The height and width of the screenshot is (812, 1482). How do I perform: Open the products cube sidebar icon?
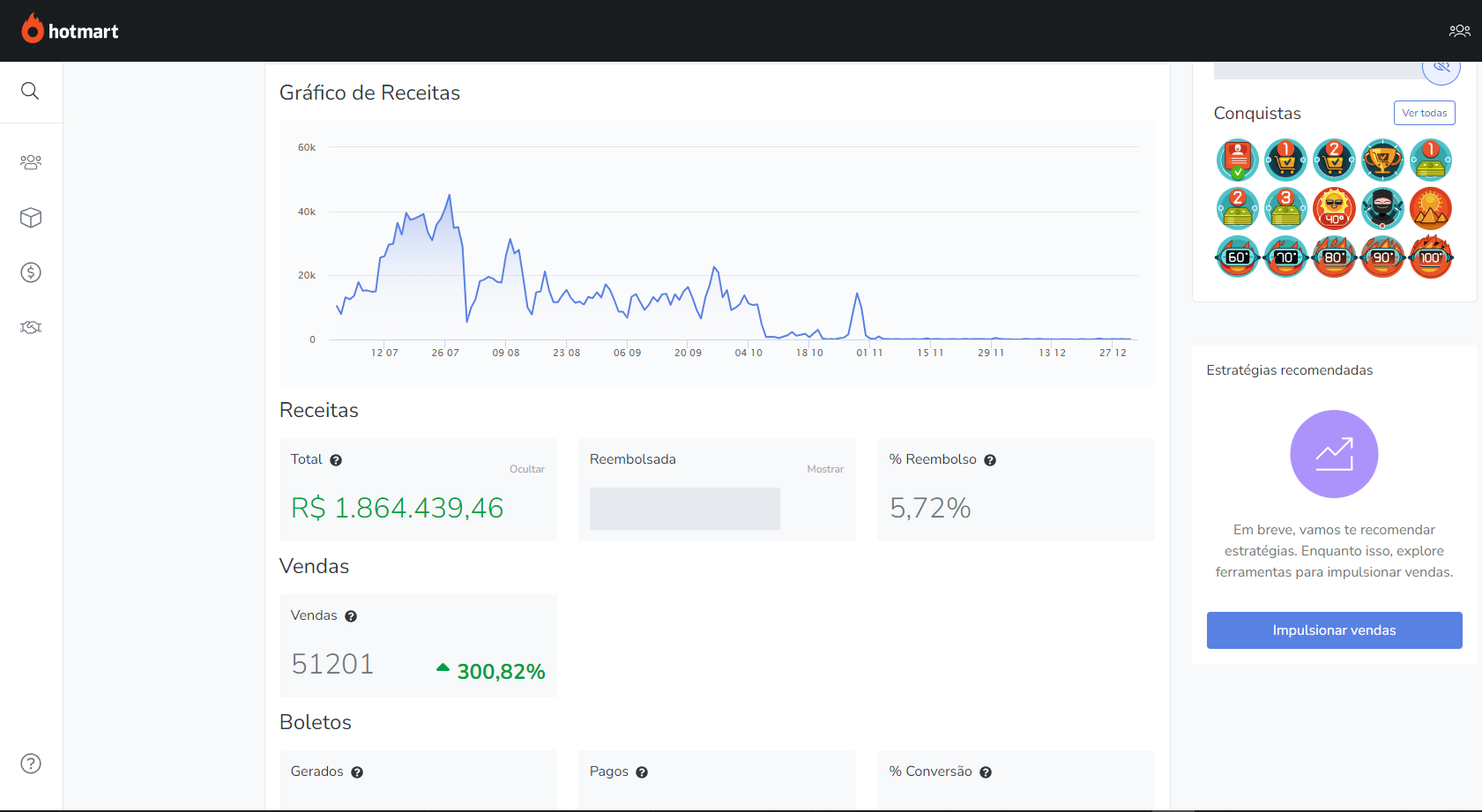point(31,218)
